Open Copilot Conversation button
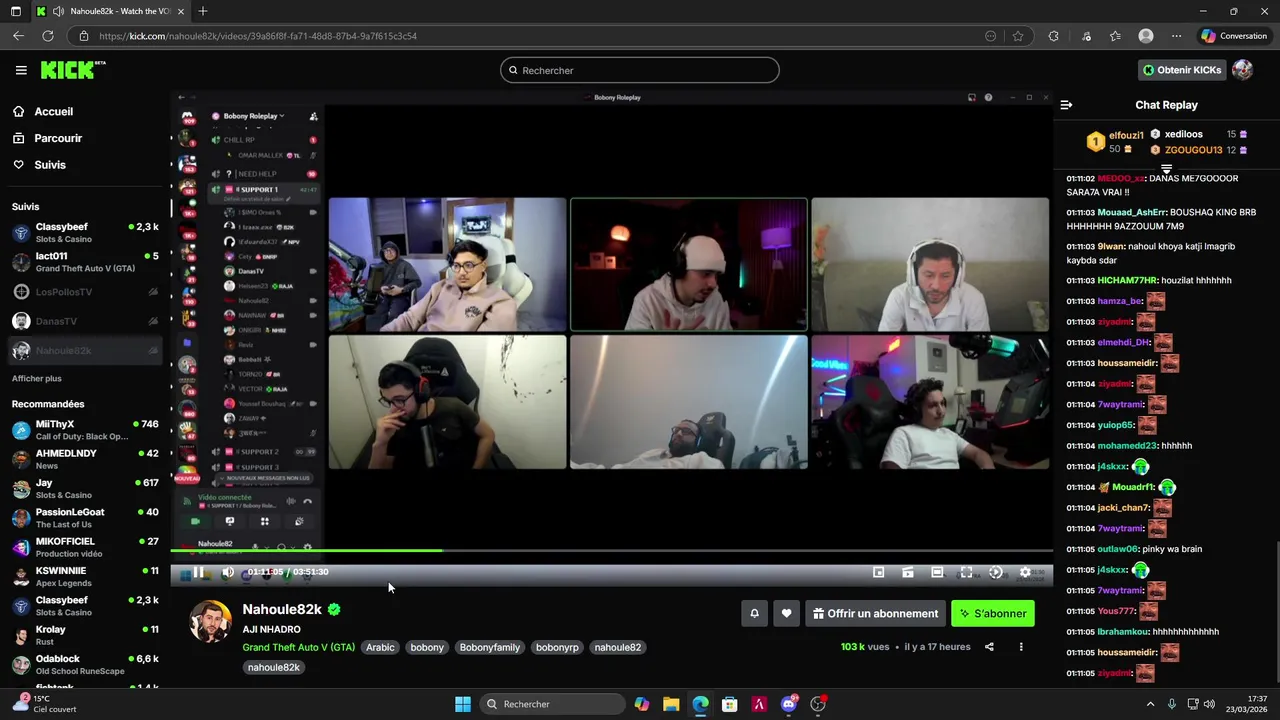 coord(1234,36)
